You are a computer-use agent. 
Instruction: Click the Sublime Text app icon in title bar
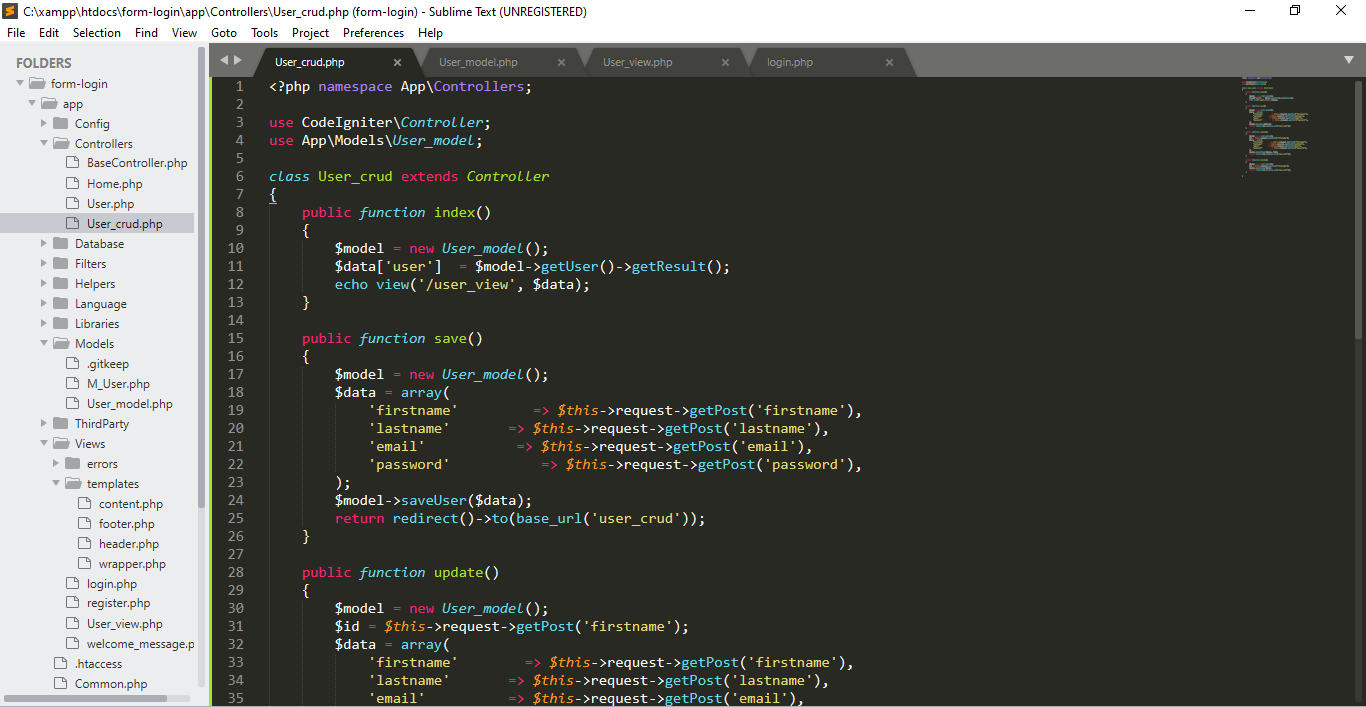coord(11,12)
